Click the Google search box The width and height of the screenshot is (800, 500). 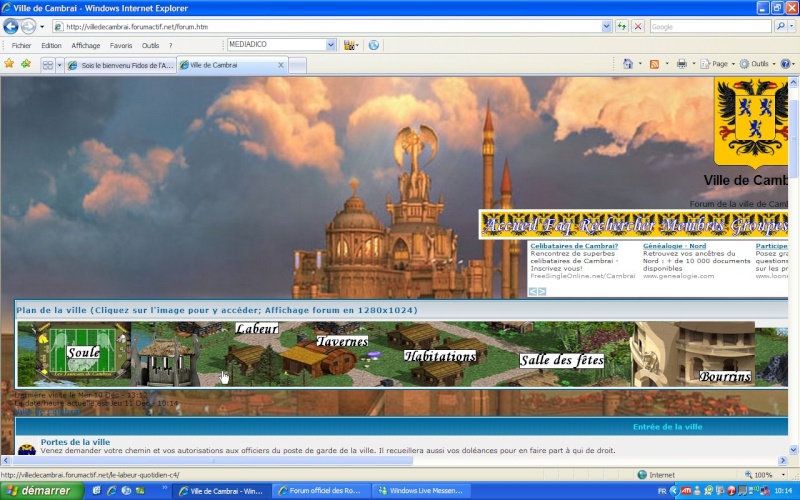coord(710,27)
